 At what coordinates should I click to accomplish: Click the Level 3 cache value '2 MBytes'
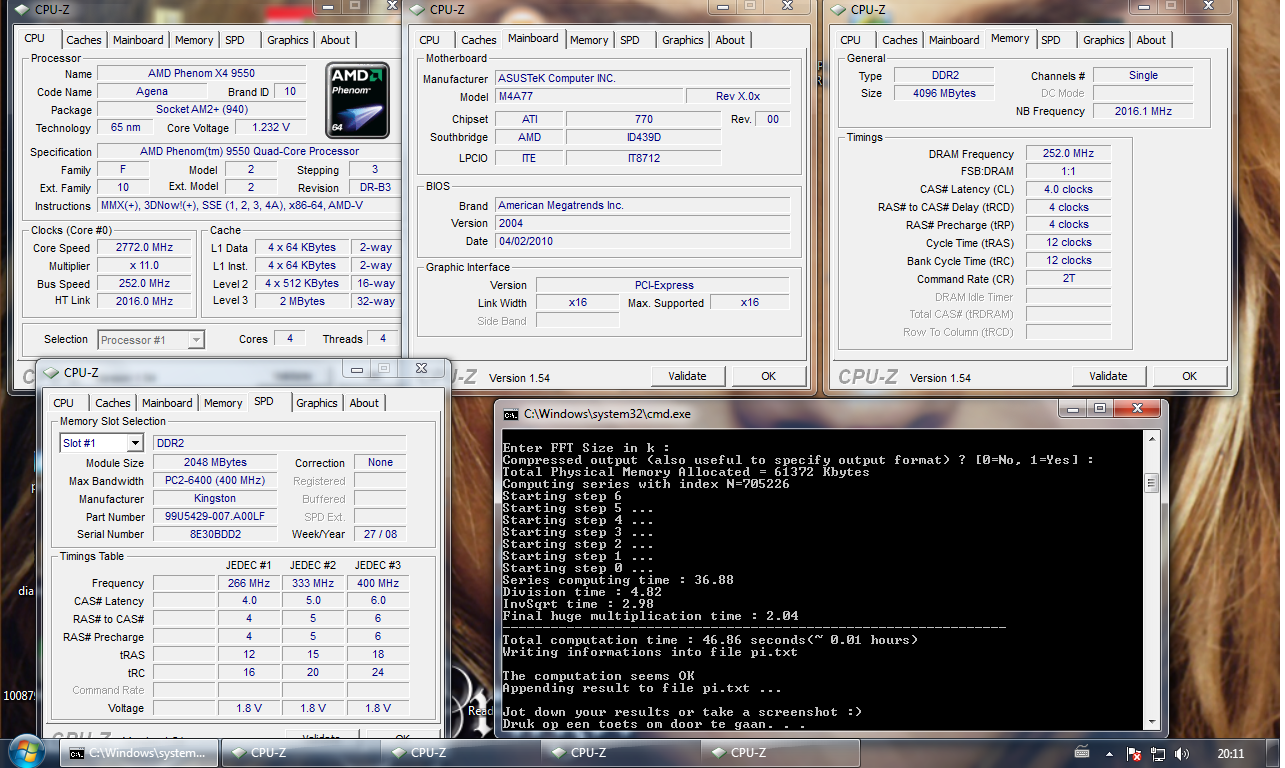coord(302,301)
